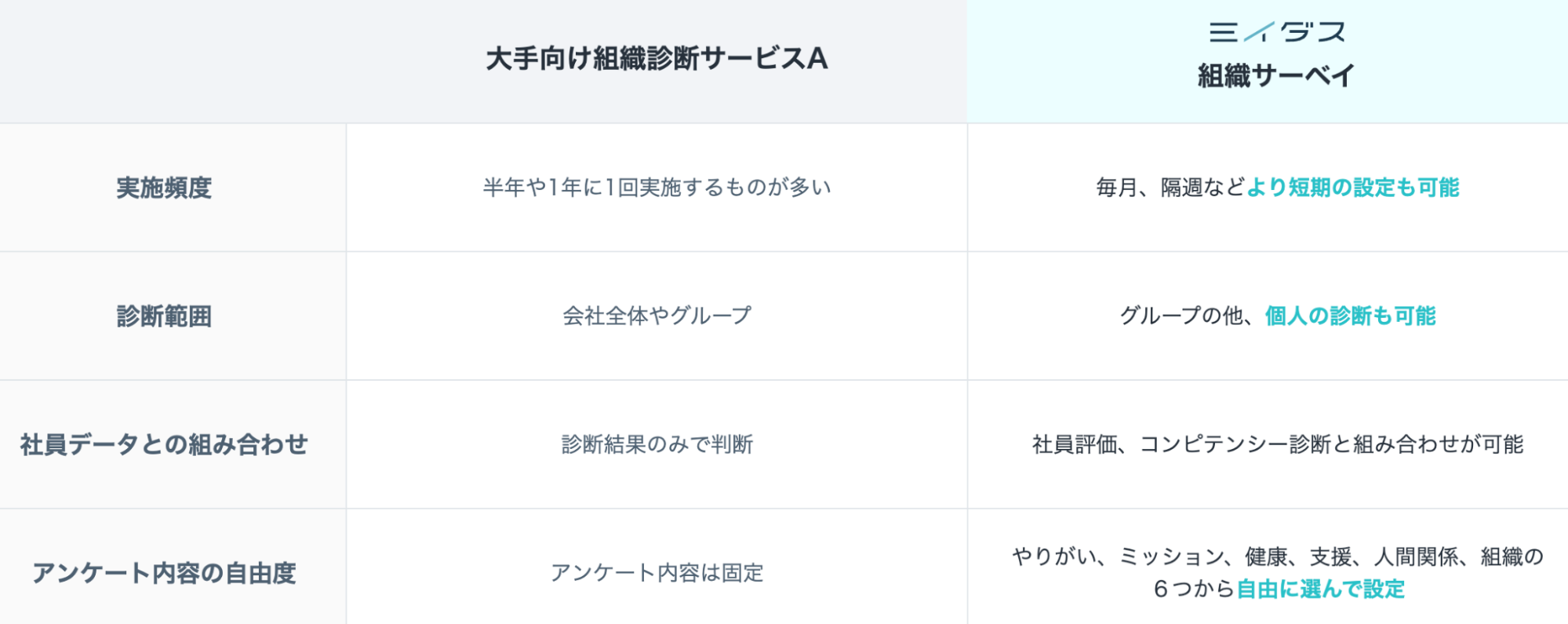This screenshot has width=1568, height=624.
Task: Click the 組織サーベイ column heading
Action: [1275, 76]
